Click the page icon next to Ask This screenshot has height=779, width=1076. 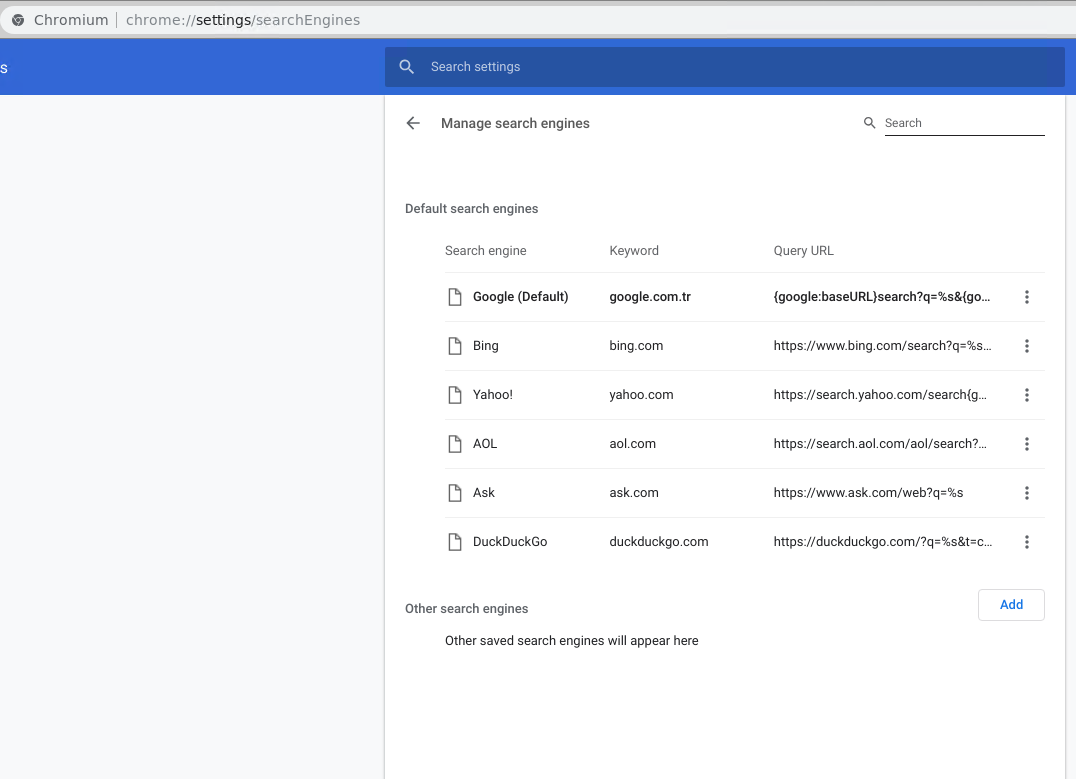click(x=454, y=493)
